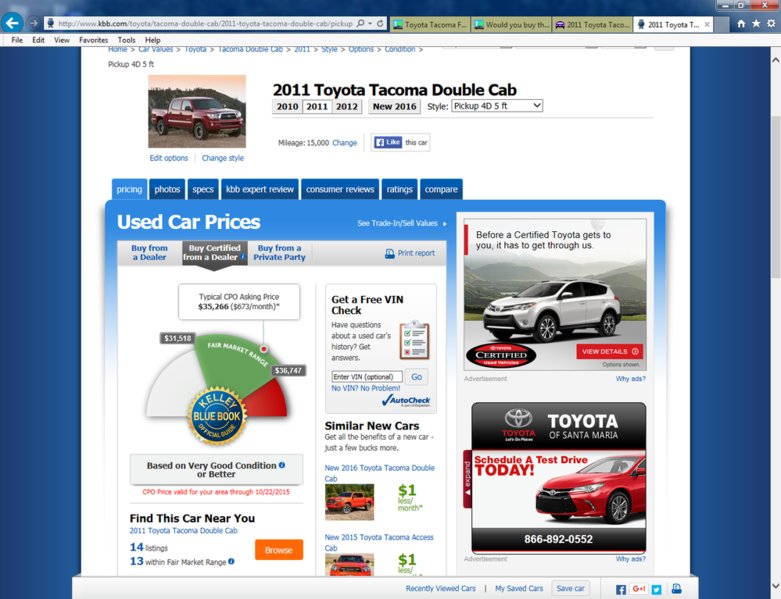
Task: Click info icon beside Fair Market Range
Action: (231, 561)
